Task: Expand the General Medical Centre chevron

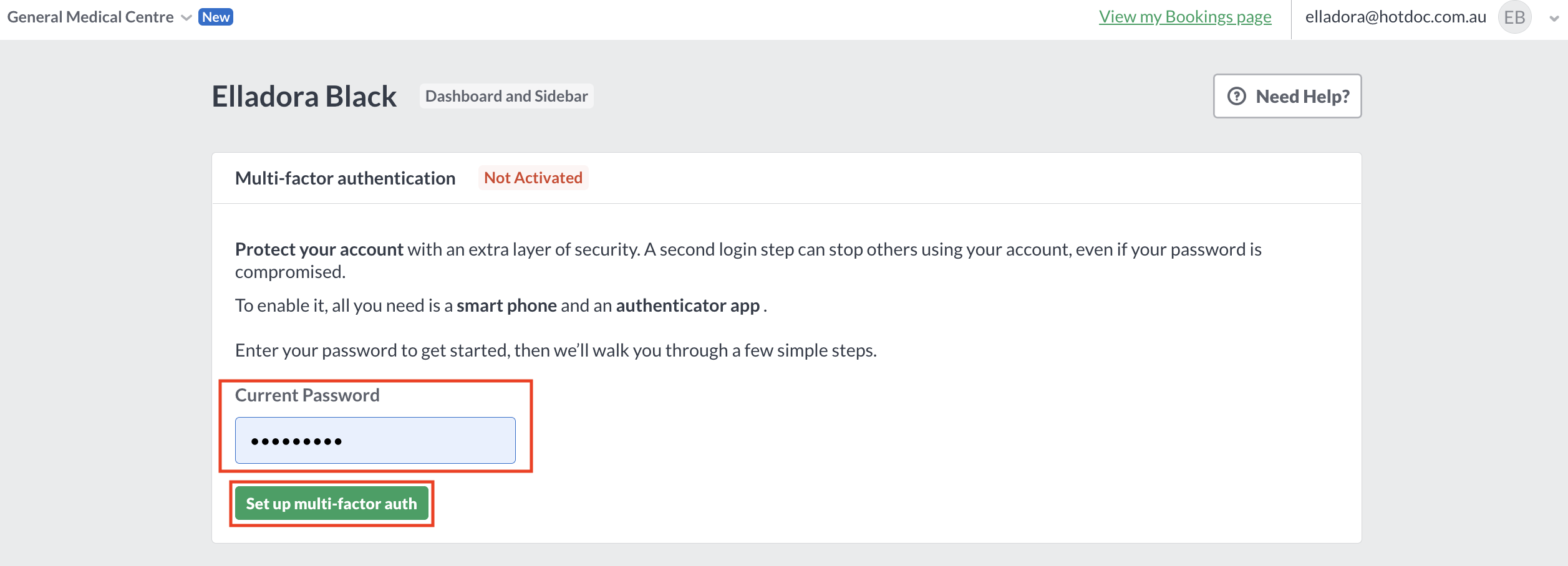Action: [186, 17]
